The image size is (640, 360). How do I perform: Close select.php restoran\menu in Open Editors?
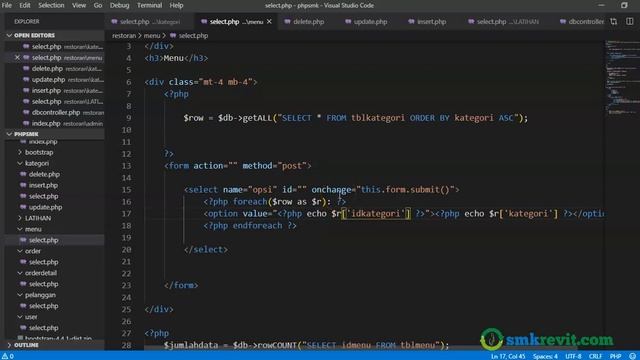(x=17, y=58)
